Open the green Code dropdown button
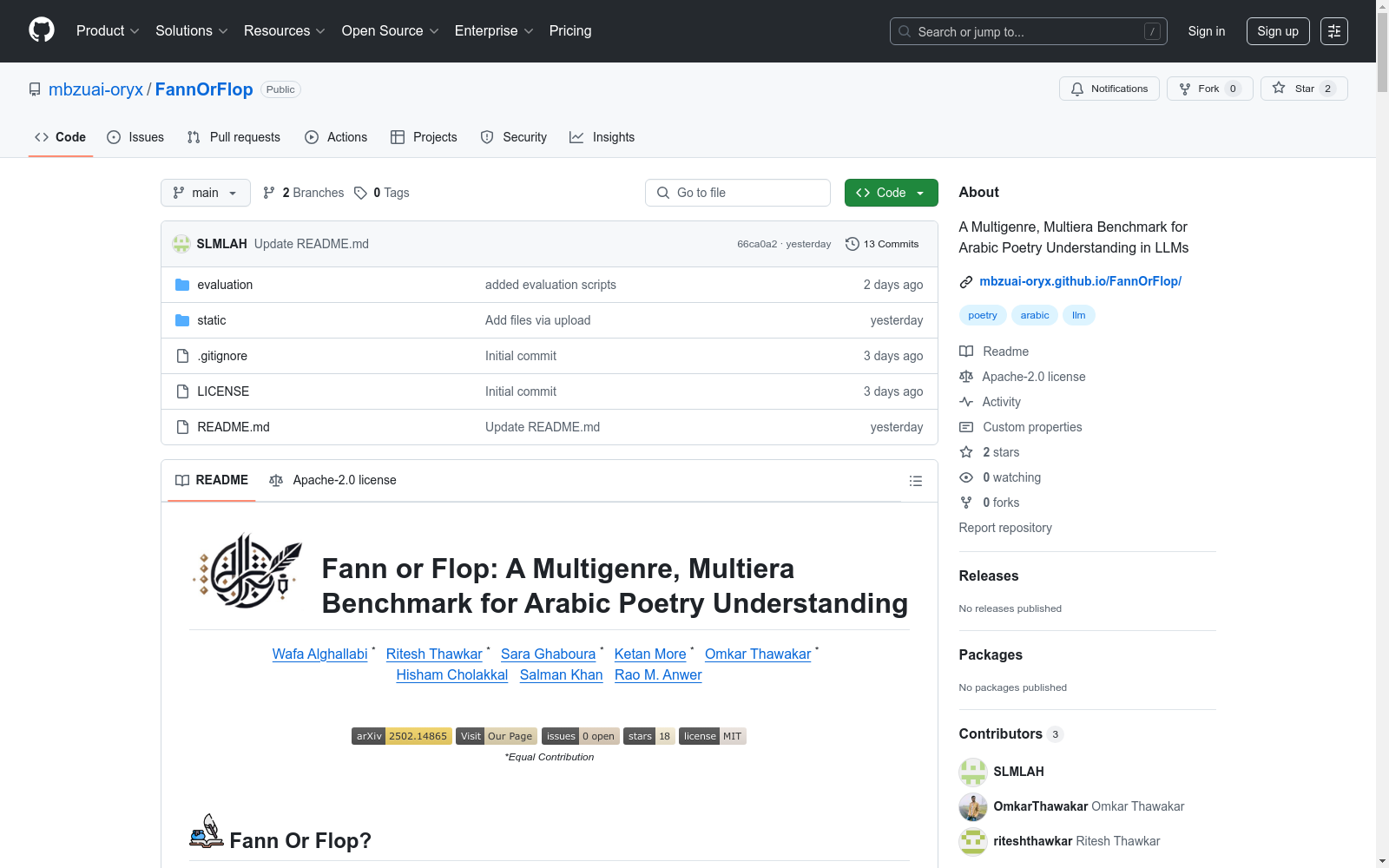This screenshot has width=1389, height=868. tap(892, 193)
